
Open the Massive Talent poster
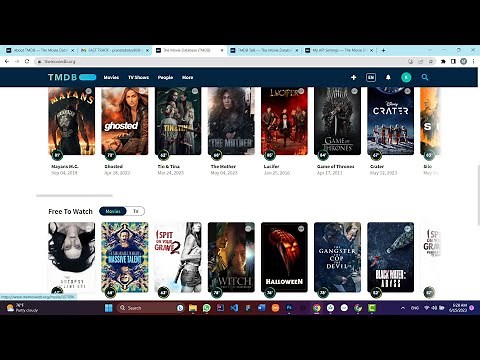tap(125, 257)
